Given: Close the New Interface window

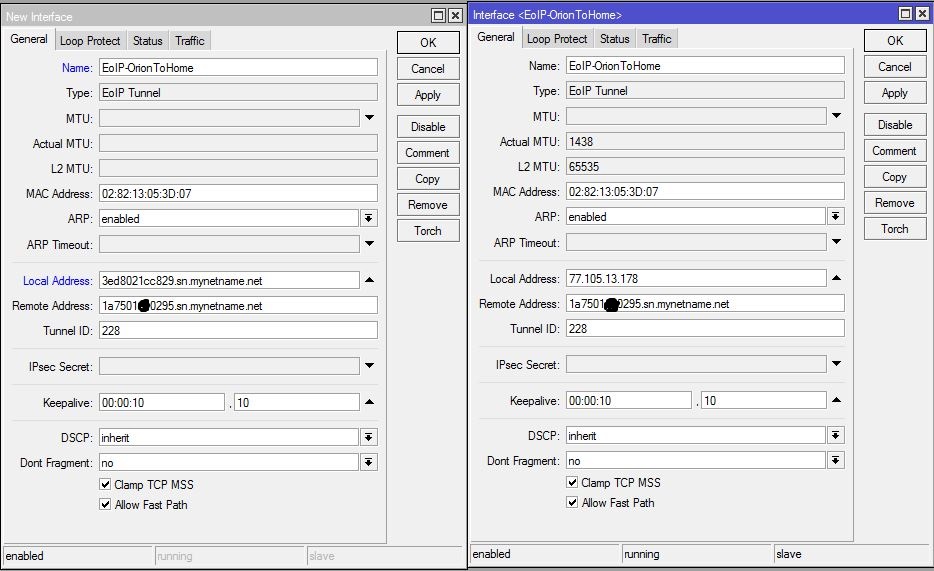Looking at the screenshot, I should click(455, 15).
